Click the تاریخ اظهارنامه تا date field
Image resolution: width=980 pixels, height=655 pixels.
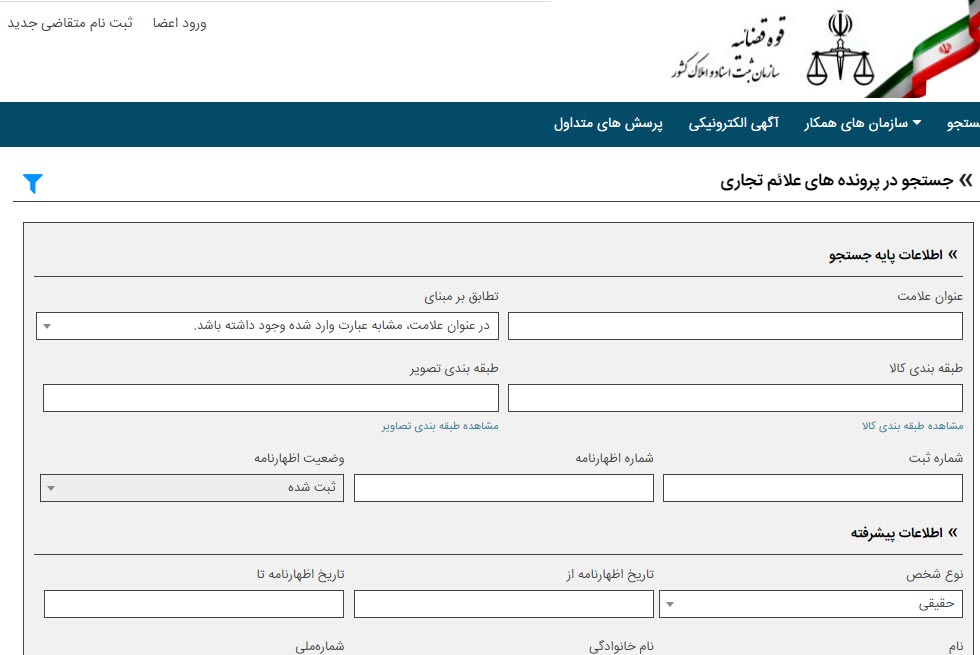(x=193, y=604)
